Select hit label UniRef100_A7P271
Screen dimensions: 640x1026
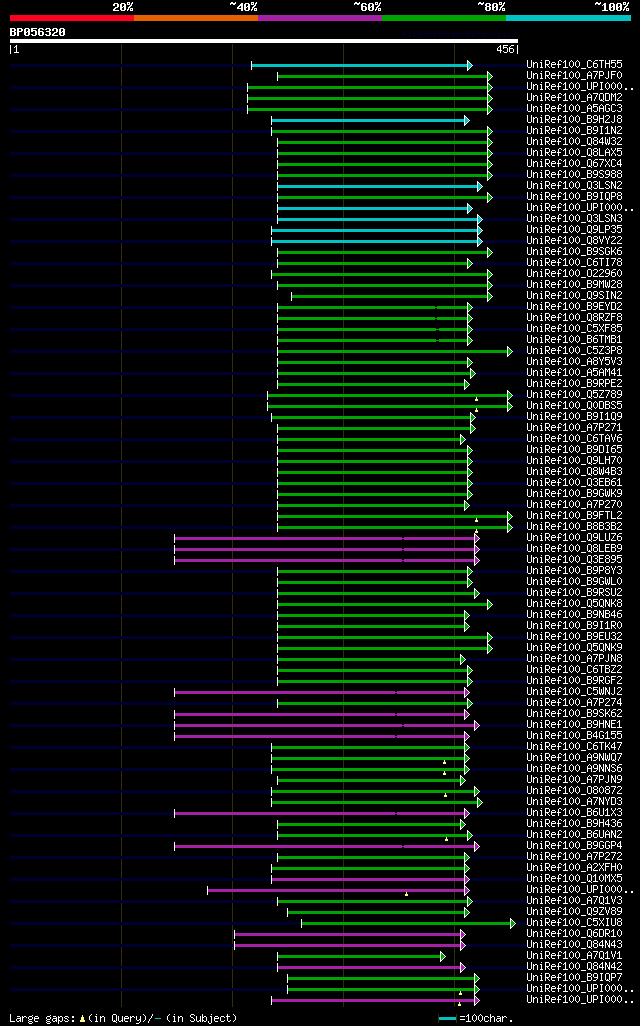[x=575, y=427]
